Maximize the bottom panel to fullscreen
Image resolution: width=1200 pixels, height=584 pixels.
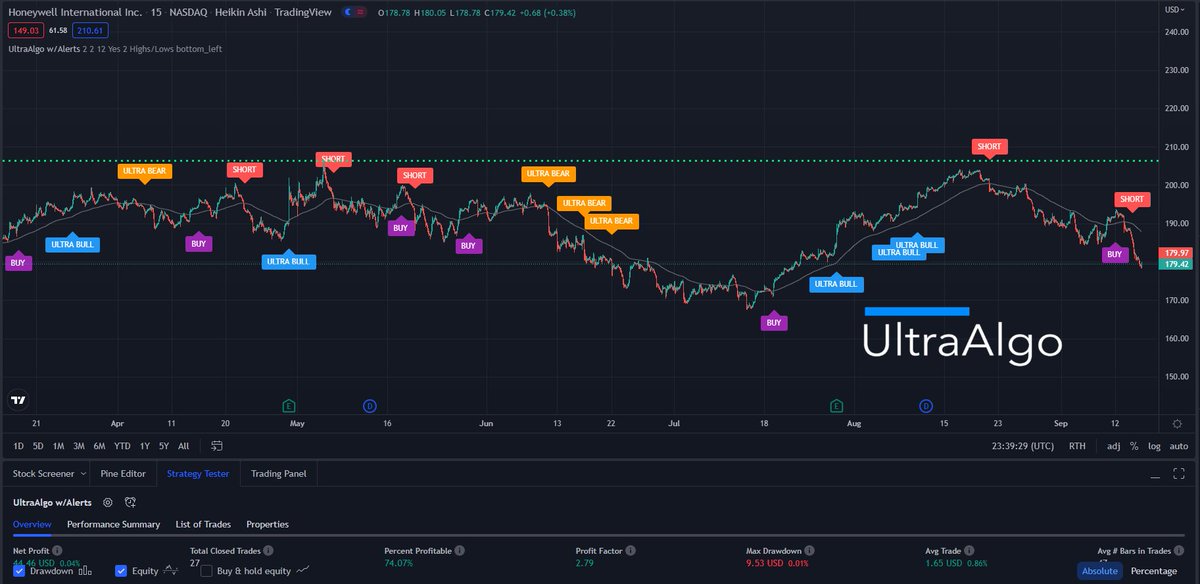[1179, 474]
